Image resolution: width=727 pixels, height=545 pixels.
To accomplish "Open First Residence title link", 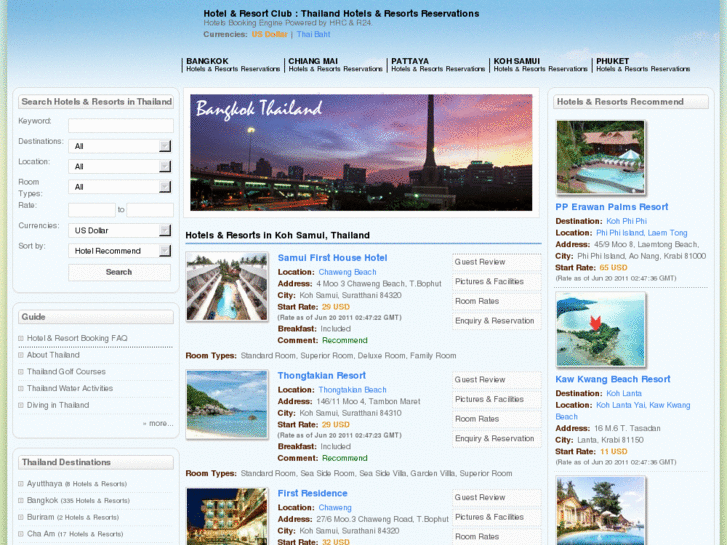I will (312, 494).
